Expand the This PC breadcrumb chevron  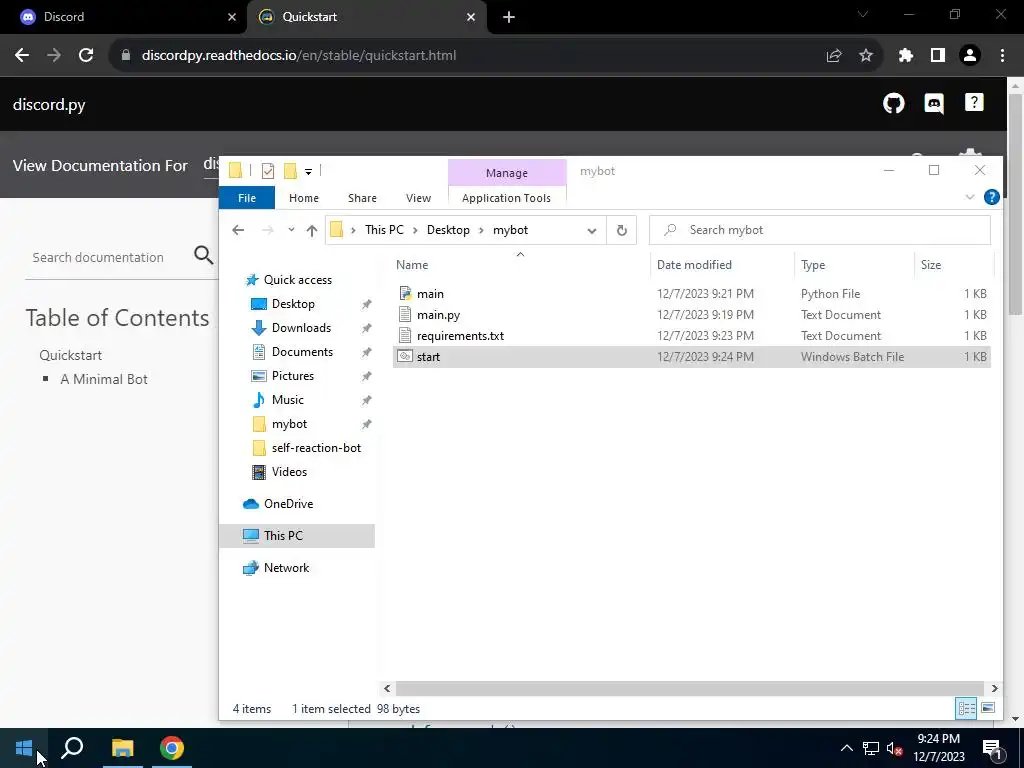coord(415,230)
